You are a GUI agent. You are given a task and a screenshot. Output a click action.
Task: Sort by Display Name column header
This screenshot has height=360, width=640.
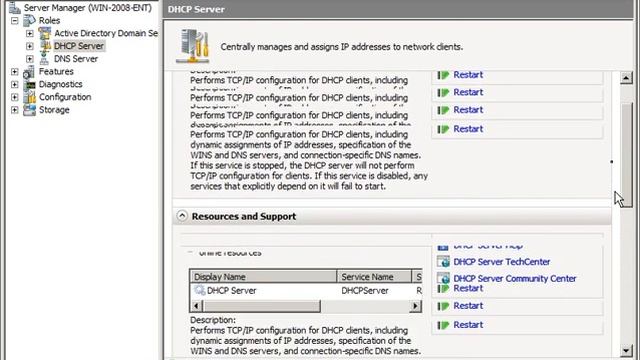(x=264, y=277)
